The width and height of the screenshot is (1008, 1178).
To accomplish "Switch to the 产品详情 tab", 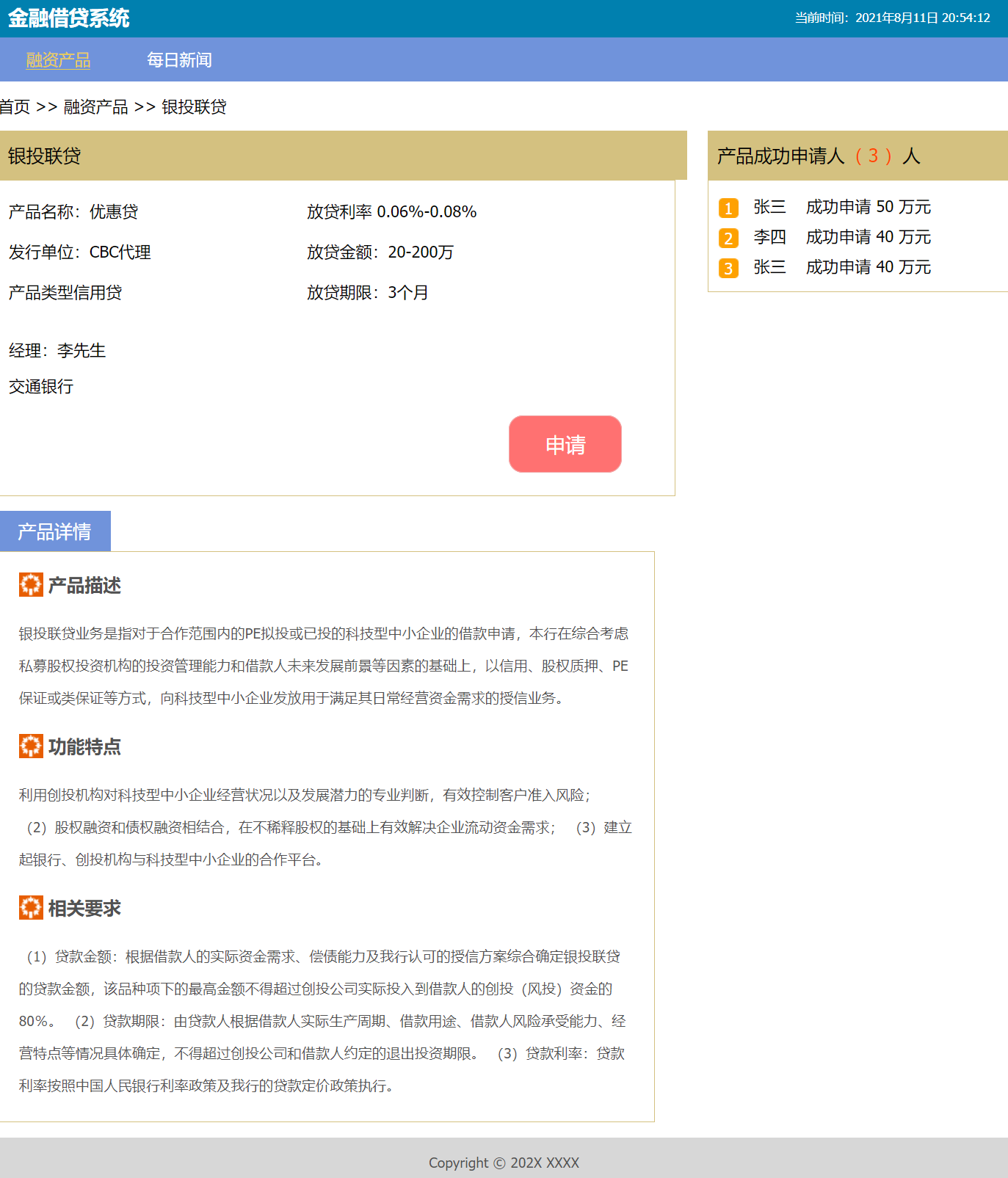I will (55, 531).
